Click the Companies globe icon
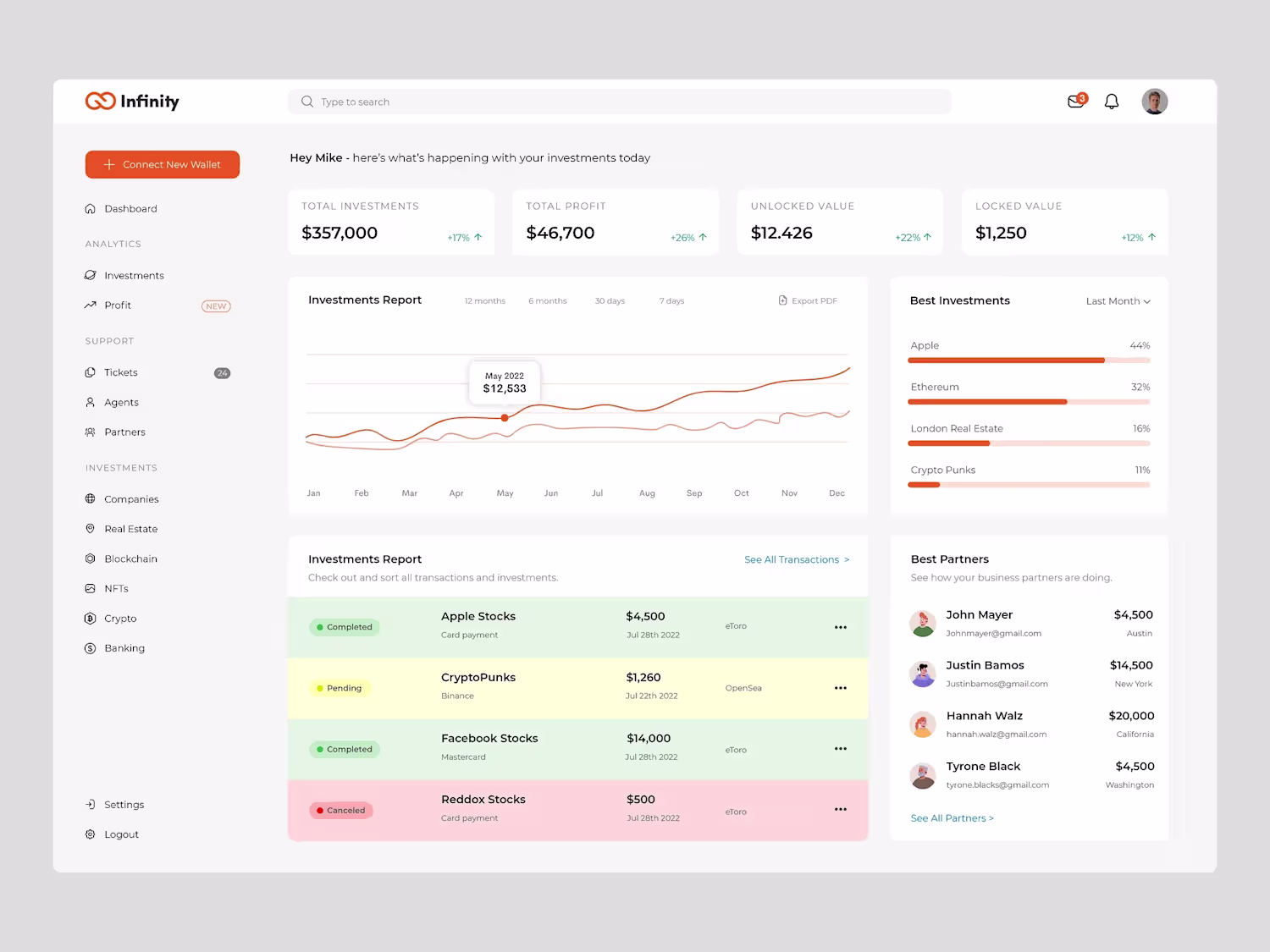Image resolution: width=1270 pixels, height=952 pixels. click(x=91, y=499)
